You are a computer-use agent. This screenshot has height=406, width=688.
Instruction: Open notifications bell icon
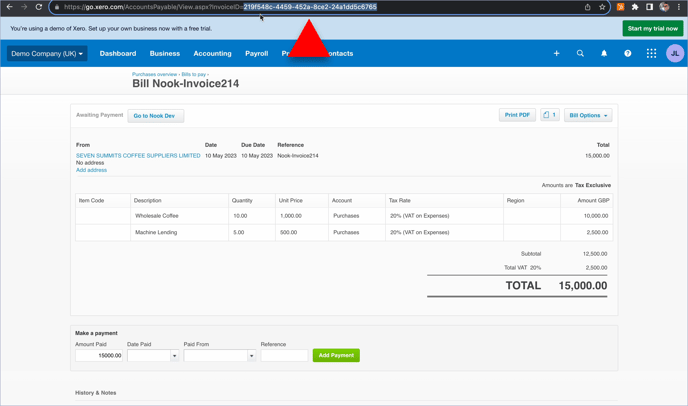(604, 54)
